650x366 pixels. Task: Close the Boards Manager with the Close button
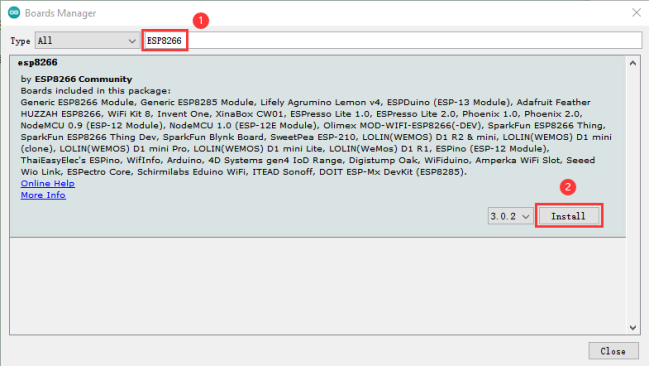pos(613,351)
